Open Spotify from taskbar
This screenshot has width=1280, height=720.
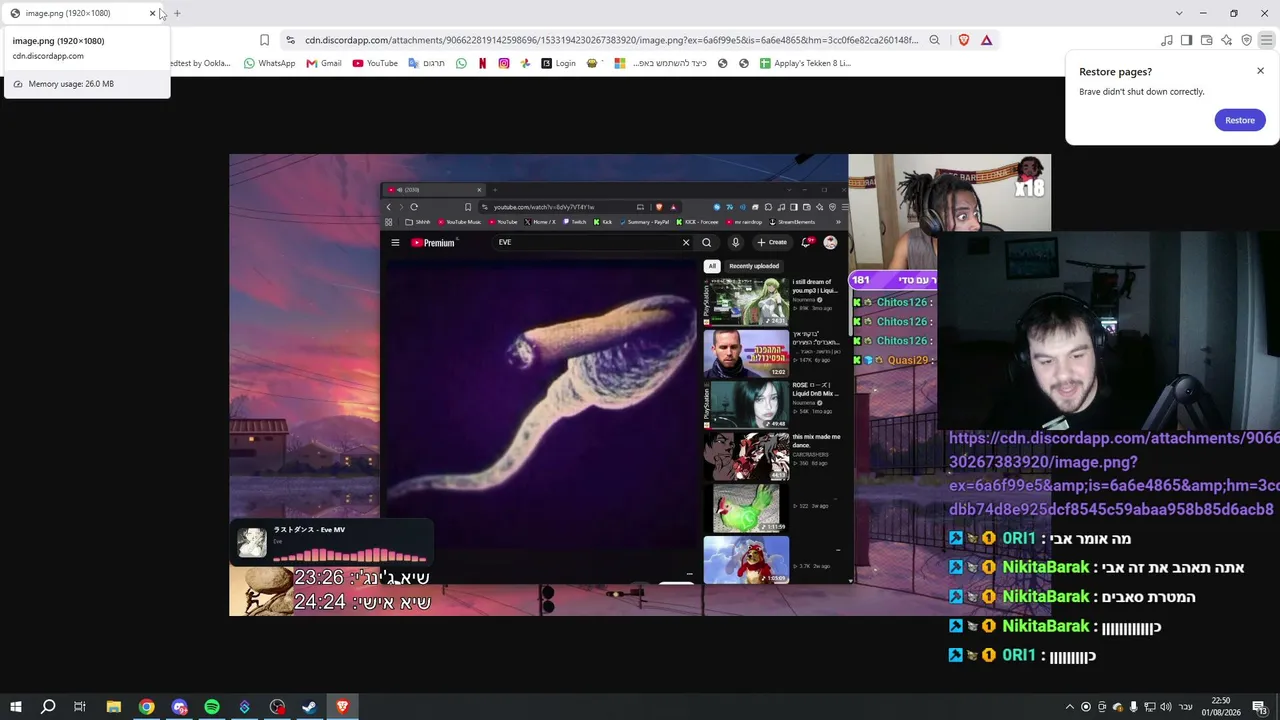pyautogui.click(x=212, y=707)
